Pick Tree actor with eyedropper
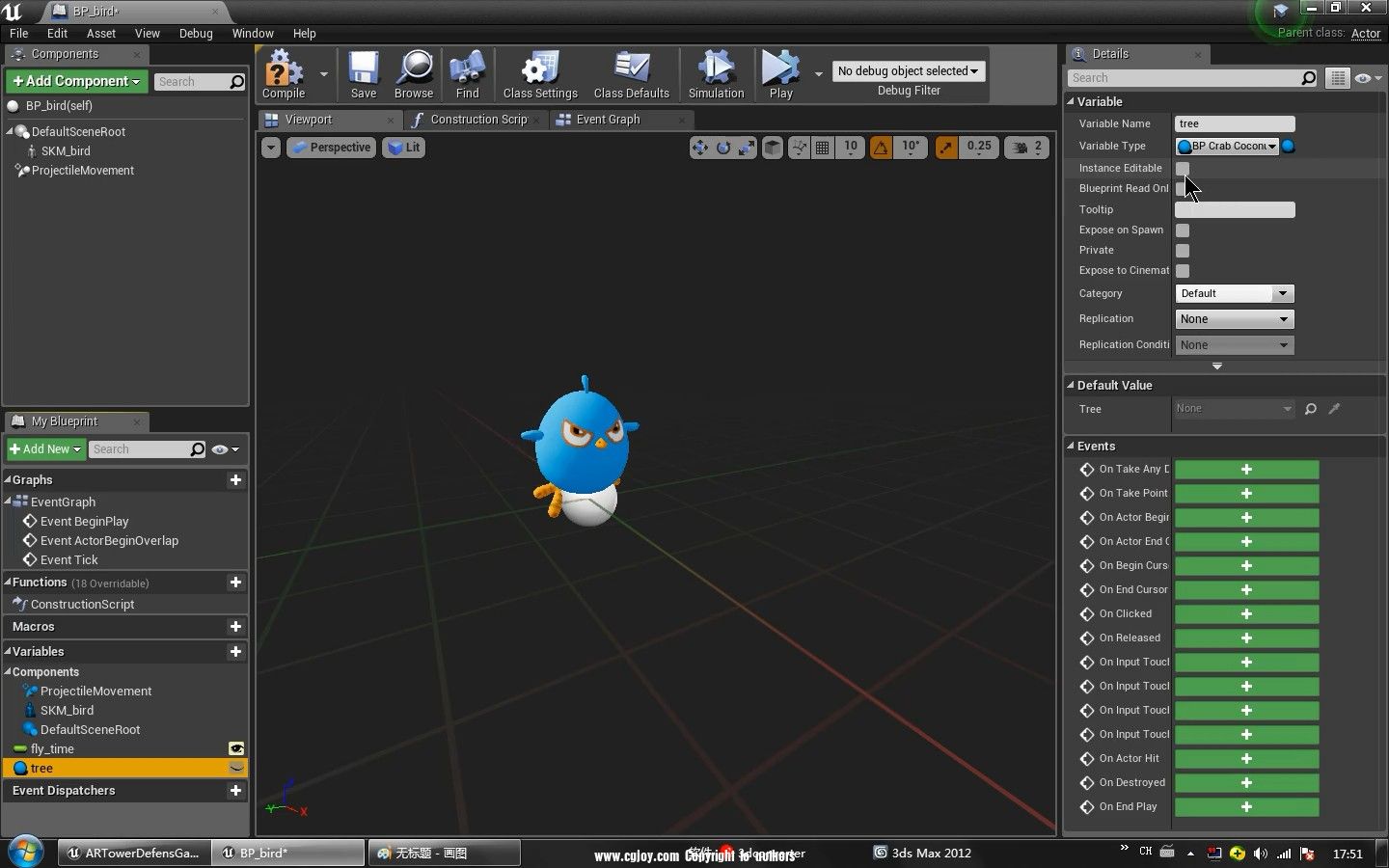Image resolution: width=1389 pixels, height=868 pixels. [1334, 409]
